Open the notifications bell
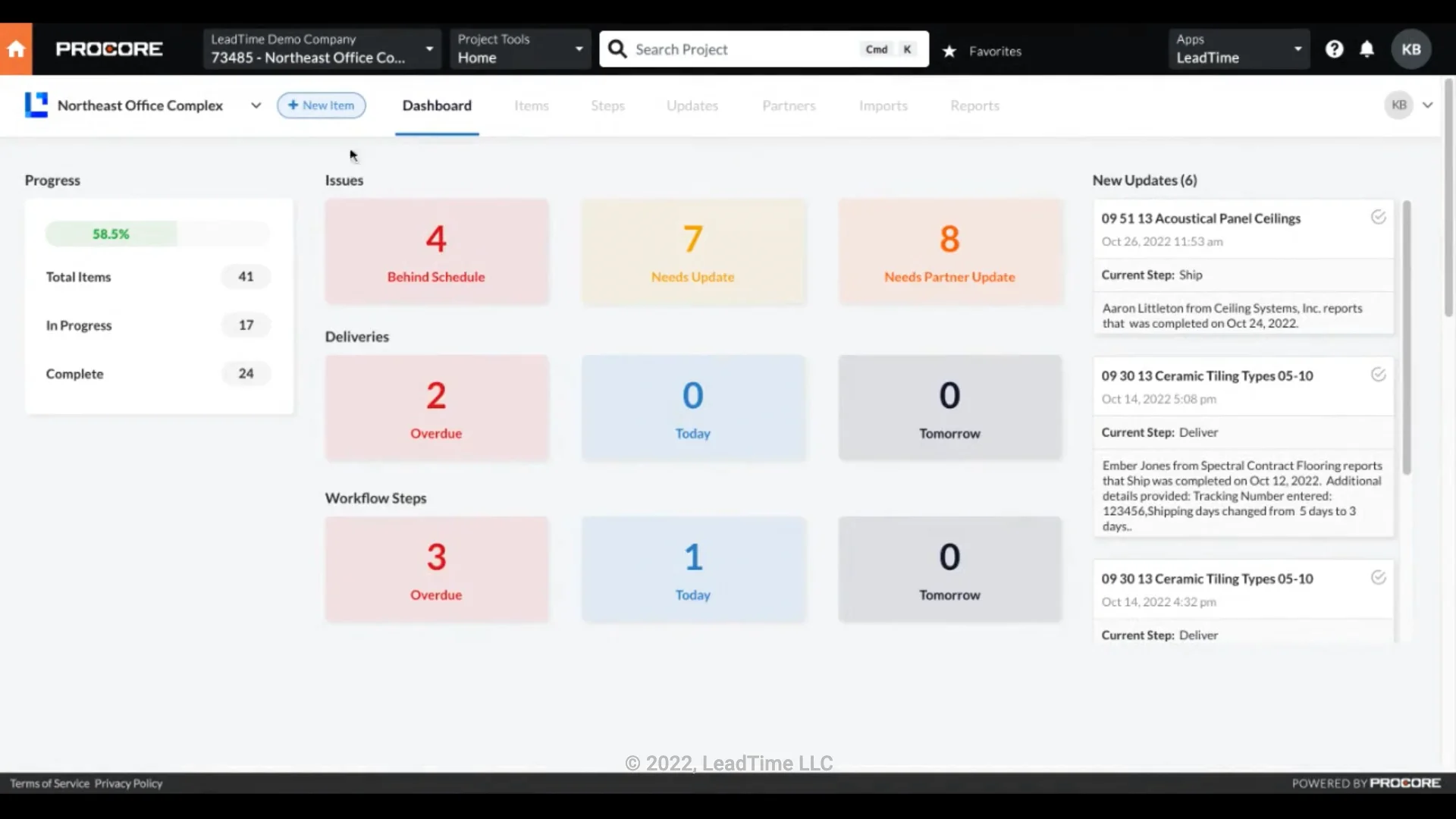 click(1367, 49)
